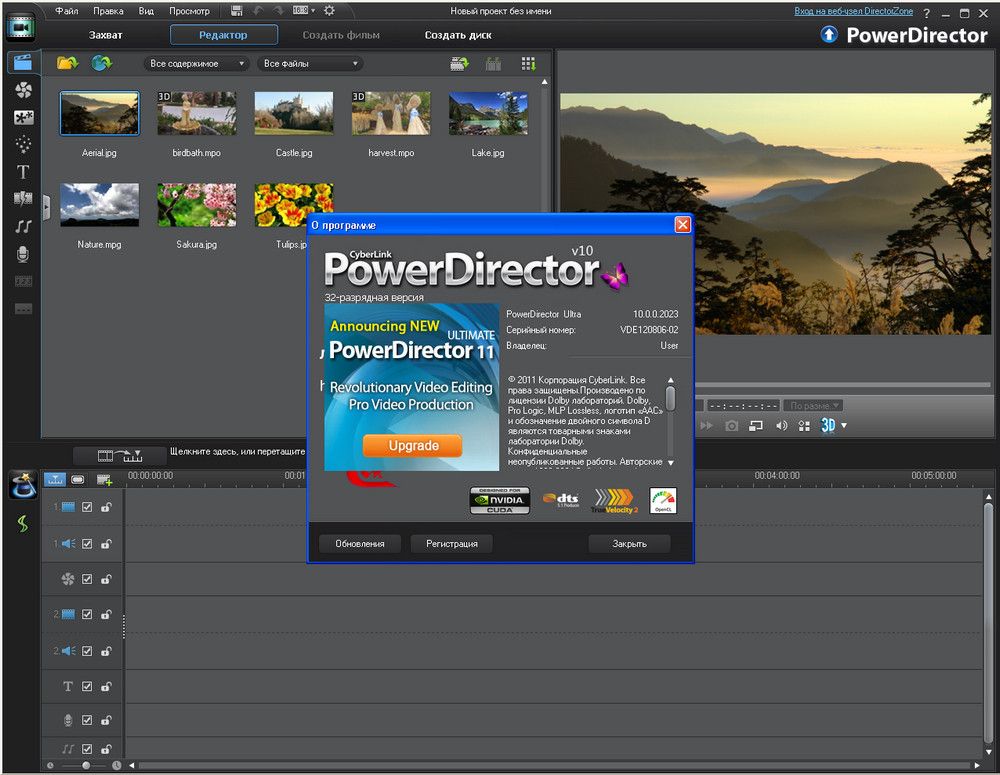This screenshot has height=775, width=1000.
Task: Click the settings gear icon in top bar
Action: [x=329, y=11]
